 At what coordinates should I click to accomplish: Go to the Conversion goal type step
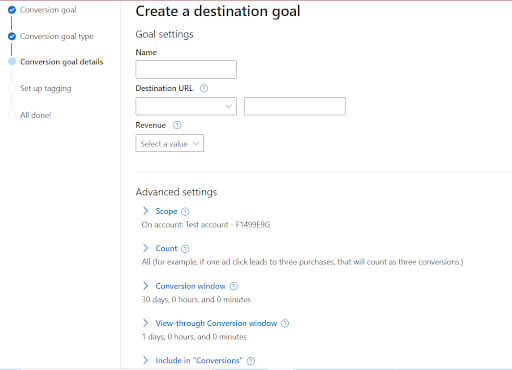click(x=57, y=36)
